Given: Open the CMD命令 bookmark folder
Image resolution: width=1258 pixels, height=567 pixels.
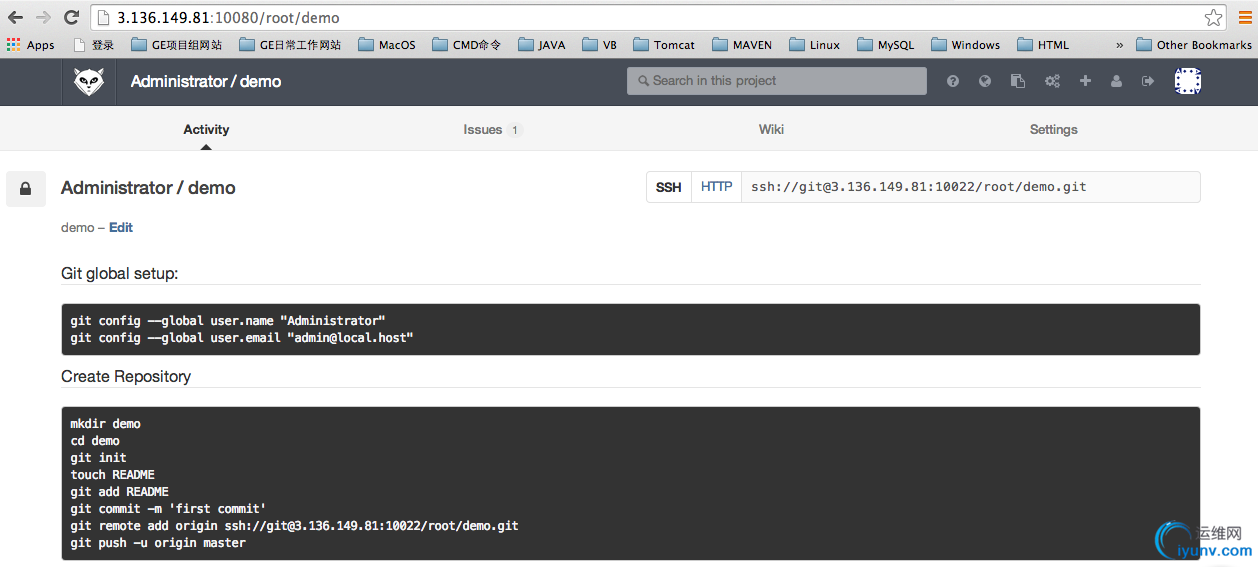Looking at the screenshot, I should pos(467,45).
